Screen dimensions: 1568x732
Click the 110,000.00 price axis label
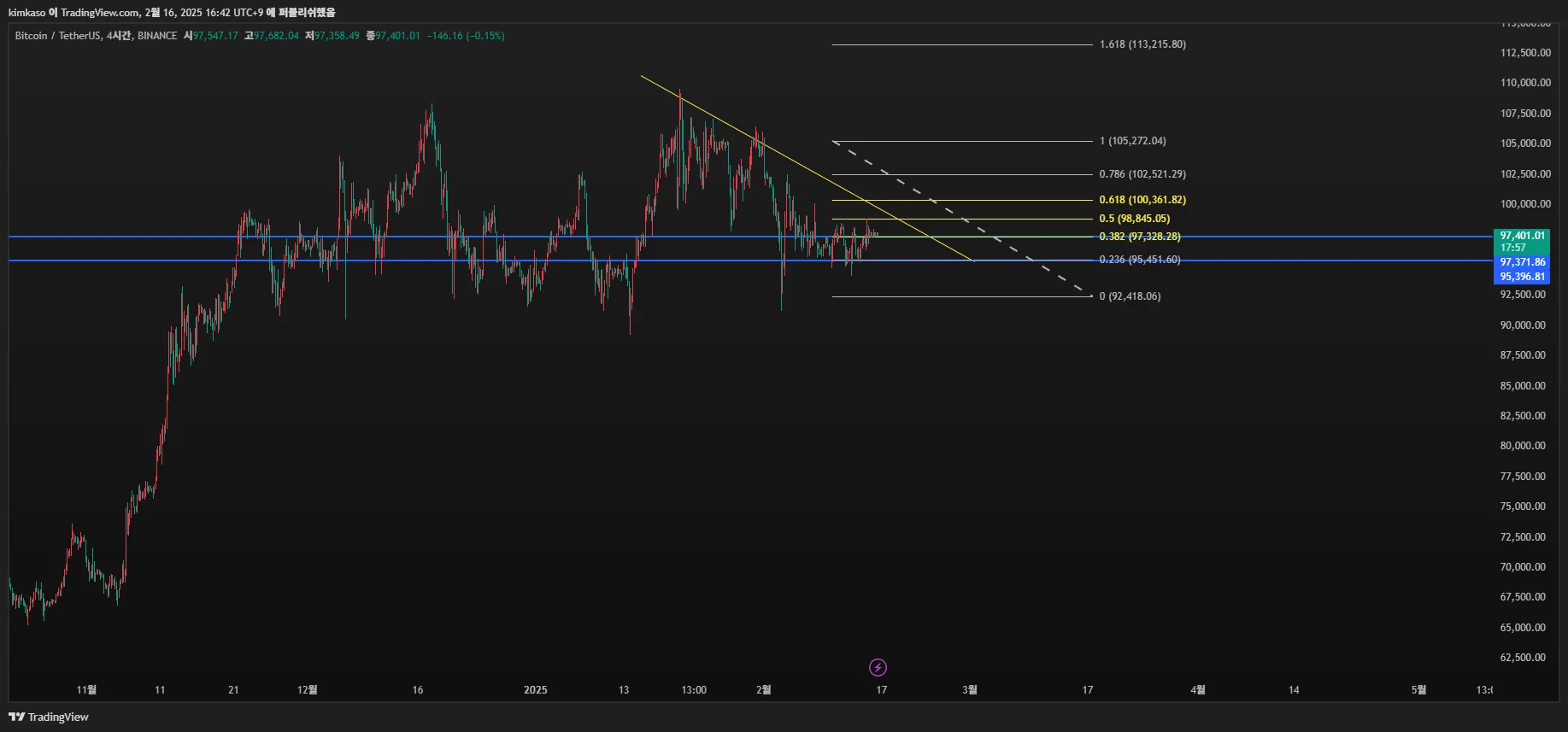pos(1525,83)
